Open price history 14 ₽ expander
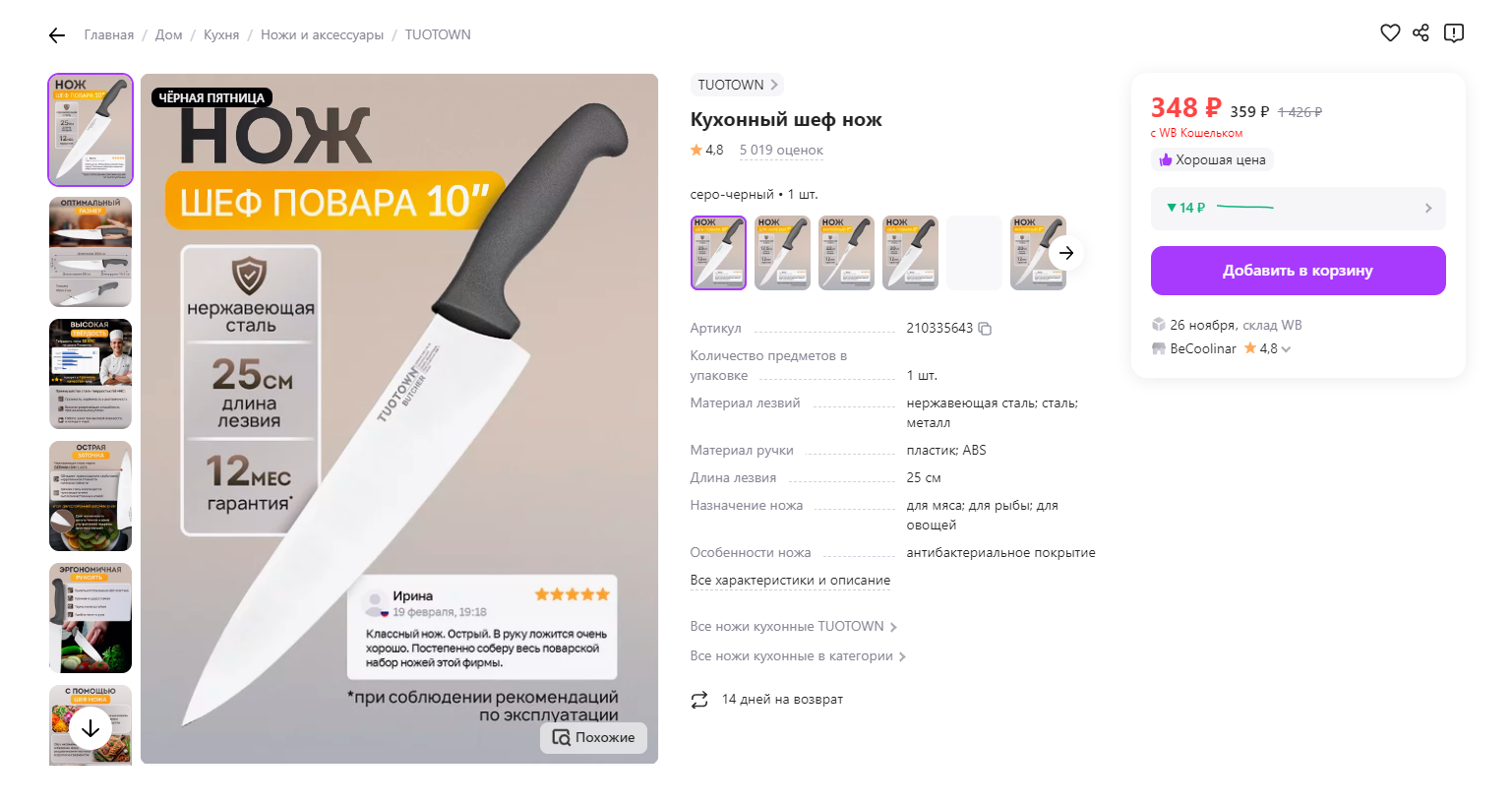 (x=1299, y=209)
